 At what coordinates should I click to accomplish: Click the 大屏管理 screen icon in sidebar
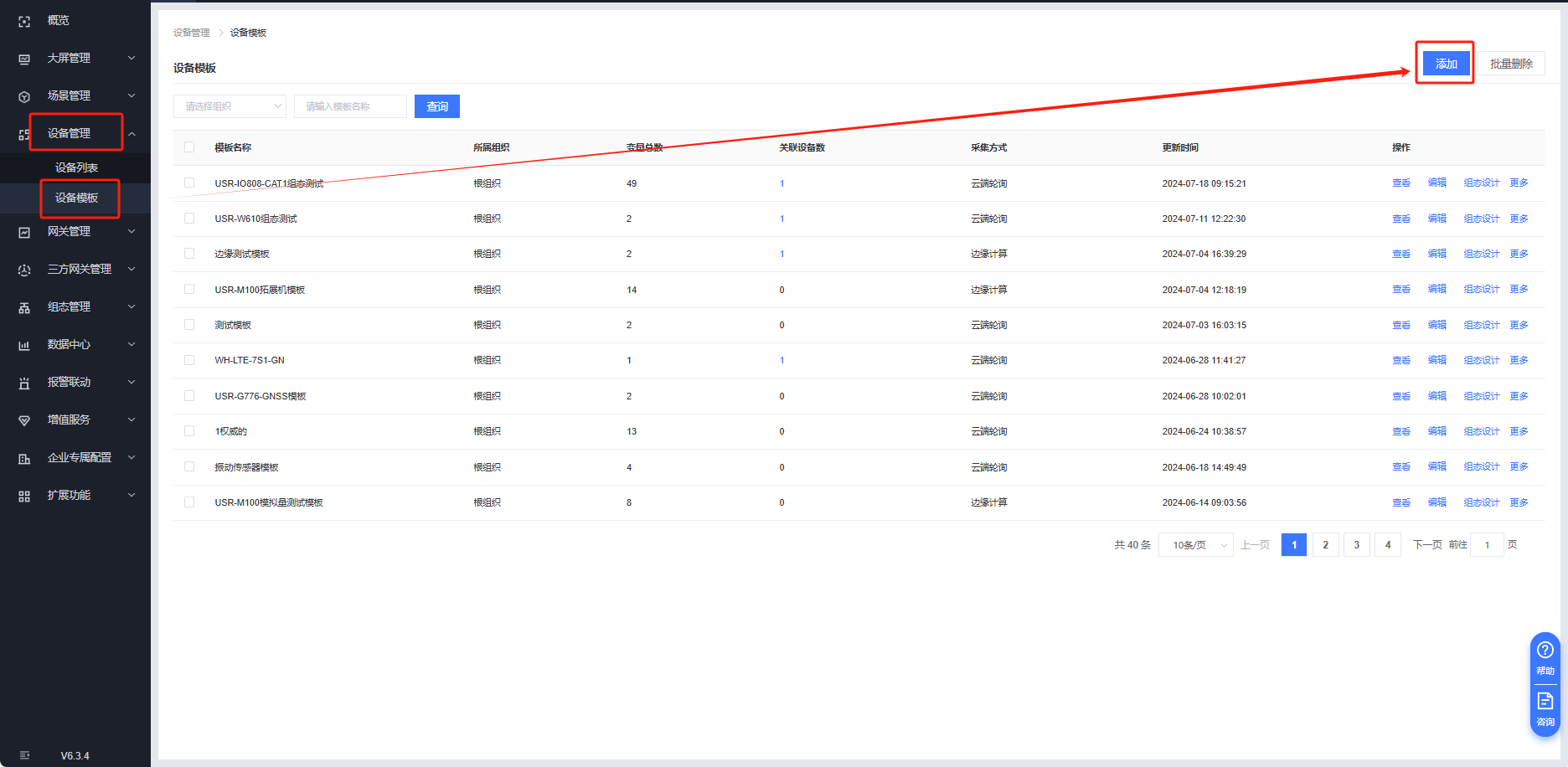point(24,59)
